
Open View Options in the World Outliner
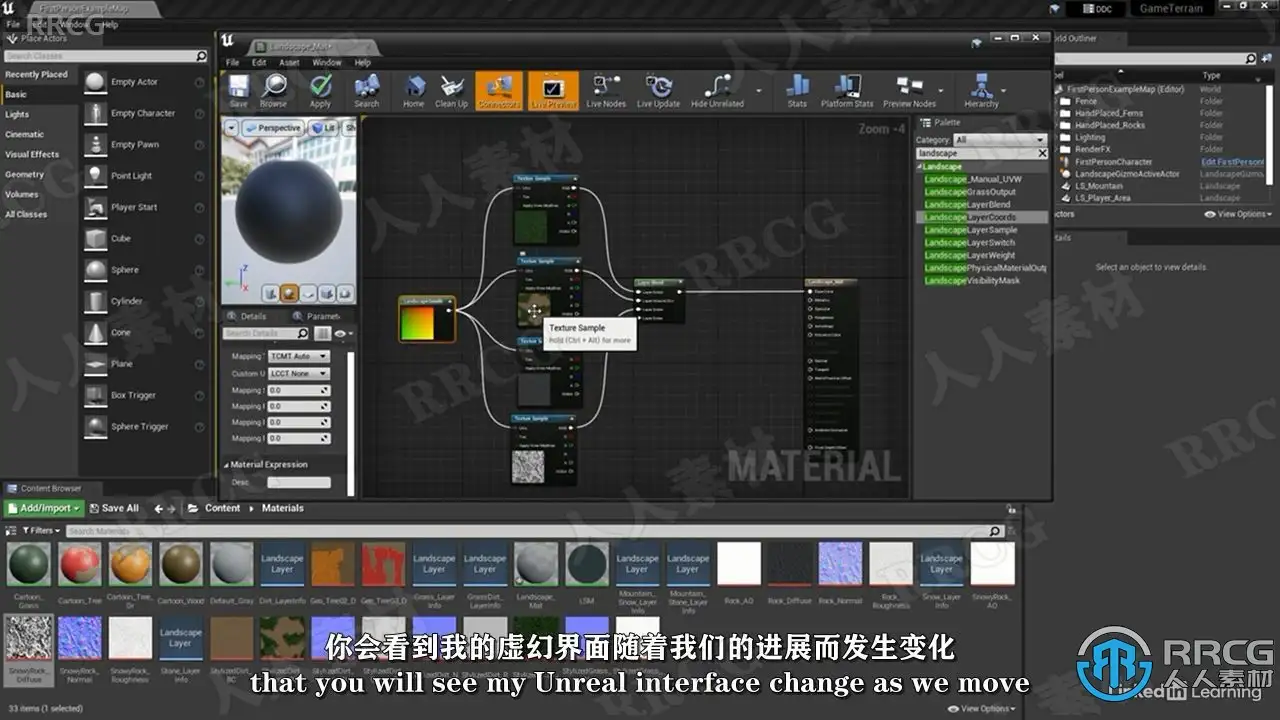[1238, 214]
